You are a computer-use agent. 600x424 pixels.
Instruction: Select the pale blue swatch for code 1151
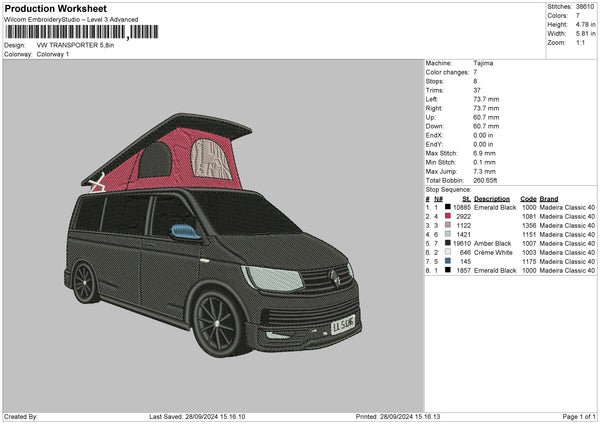446,234
